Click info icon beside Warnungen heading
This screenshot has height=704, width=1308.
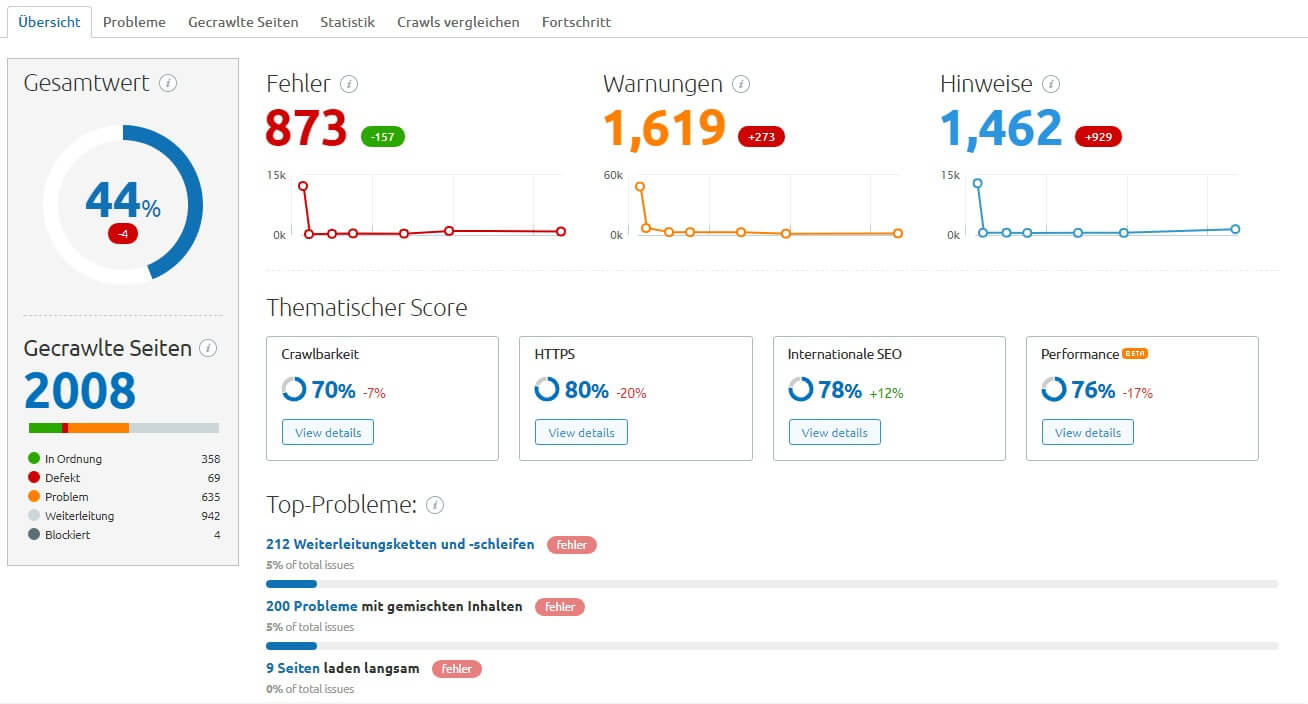pos(741,84)
